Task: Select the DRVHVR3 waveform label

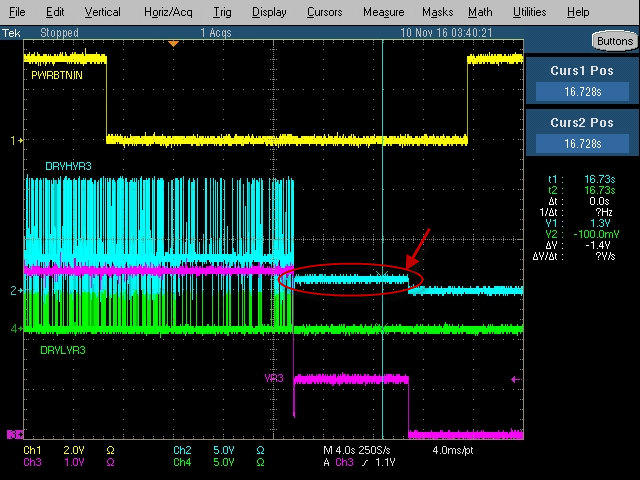Action: click(68, 166)
